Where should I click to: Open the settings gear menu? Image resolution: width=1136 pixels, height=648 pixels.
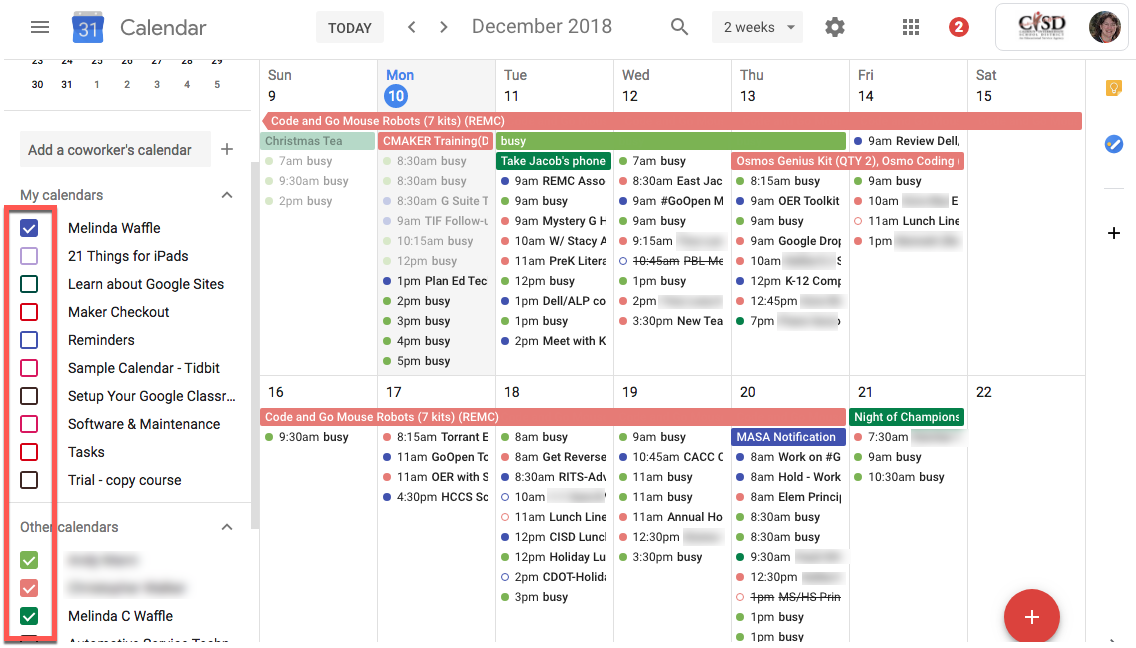pyautogui.click(x=835, y=28)
